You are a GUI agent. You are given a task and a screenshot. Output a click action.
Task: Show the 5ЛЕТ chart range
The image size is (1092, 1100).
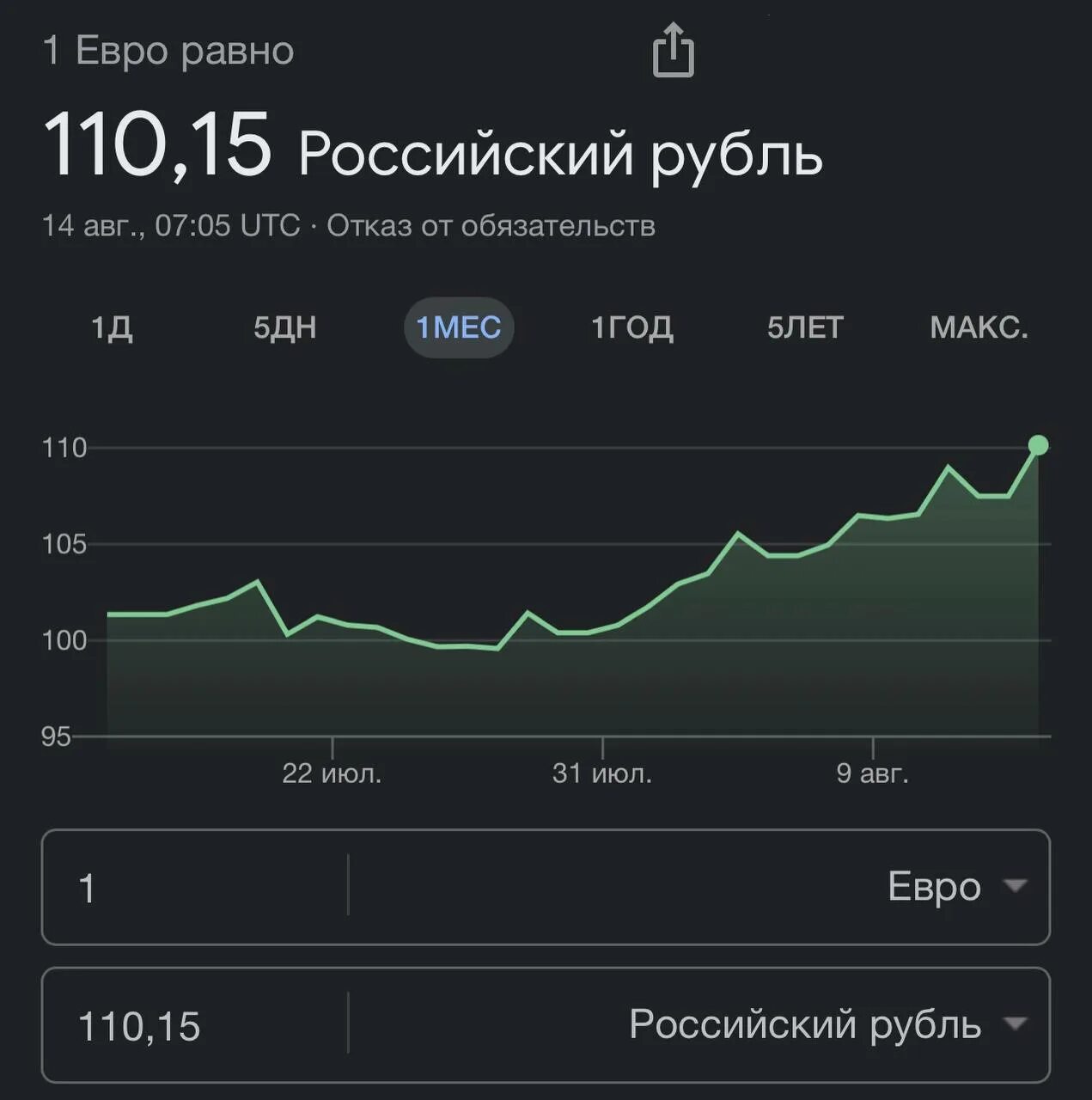coord(805,327)
